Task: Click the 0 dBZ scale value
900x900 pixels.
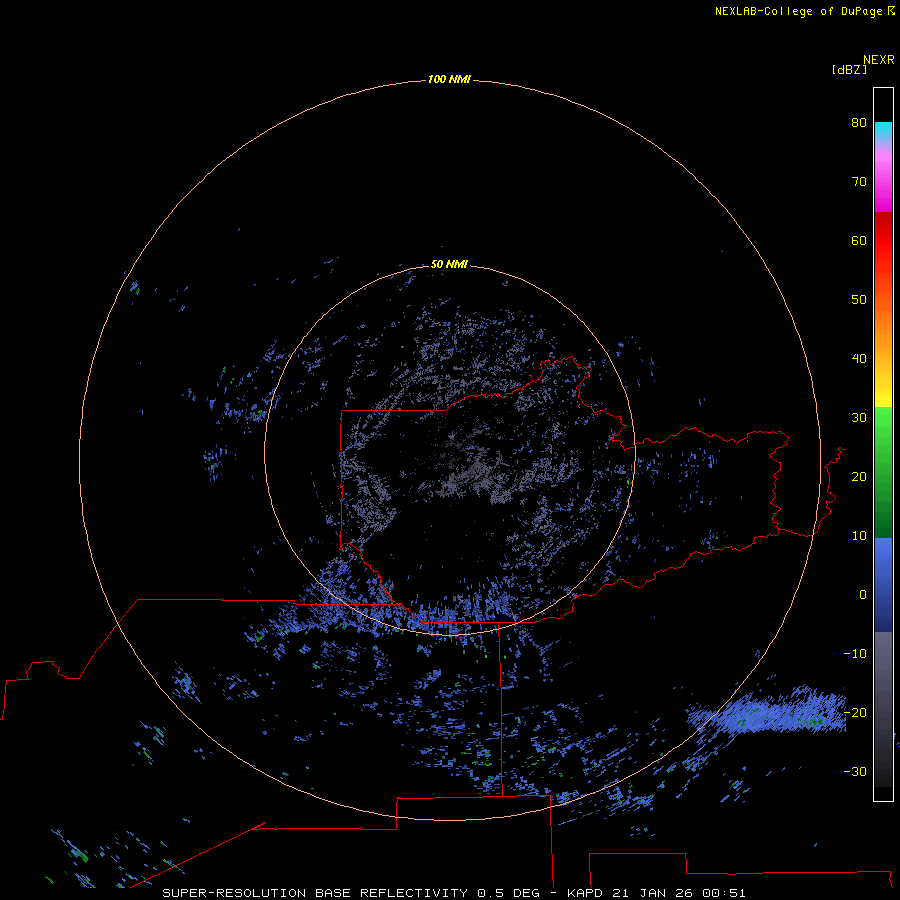Action: coord(863,595)
